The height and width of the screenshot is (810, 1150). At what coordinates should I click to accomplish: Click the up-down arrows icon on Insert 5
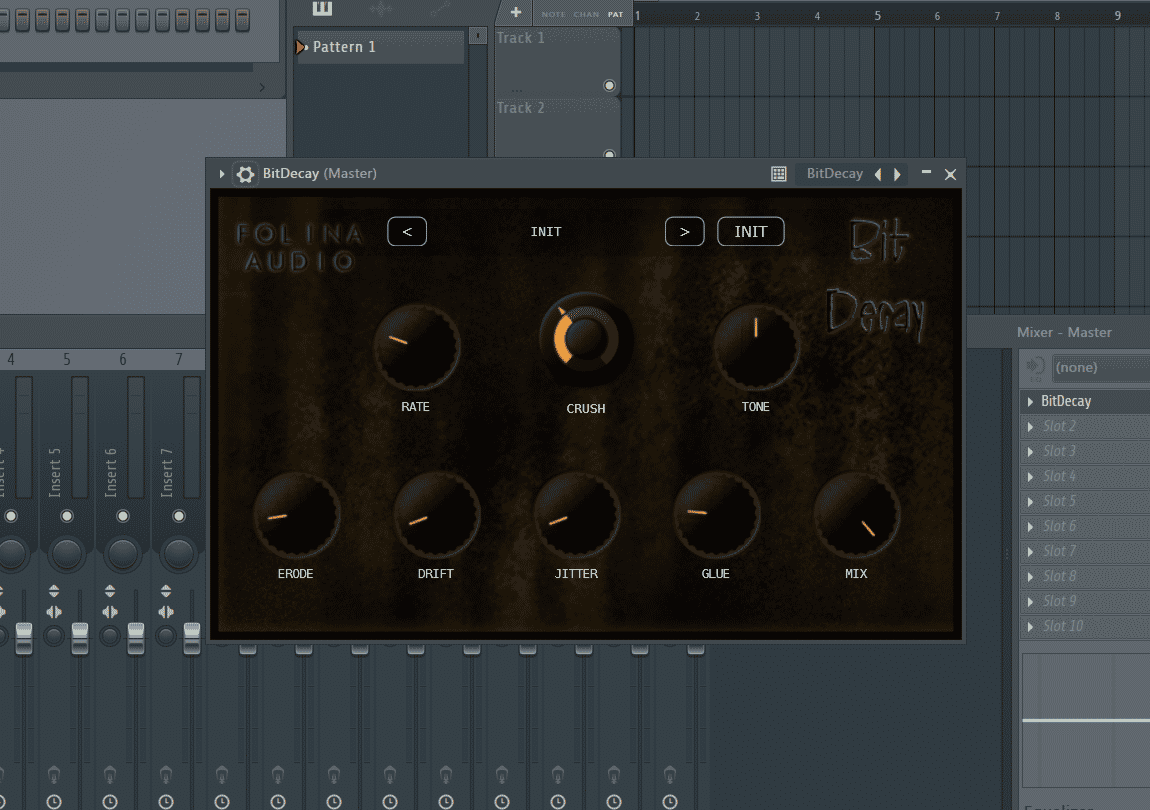point(54,591)
